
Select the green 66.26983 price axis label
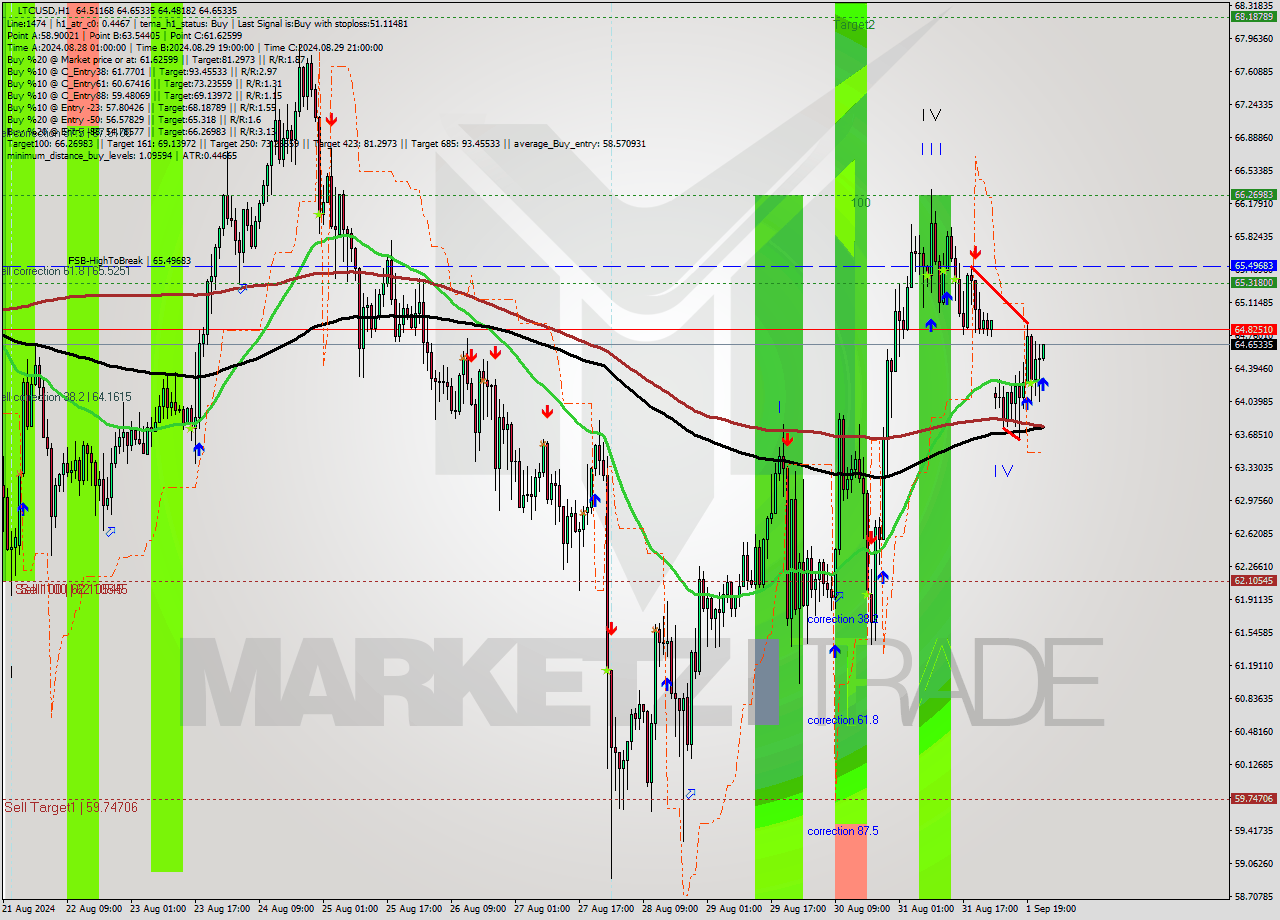[1253, 195]
